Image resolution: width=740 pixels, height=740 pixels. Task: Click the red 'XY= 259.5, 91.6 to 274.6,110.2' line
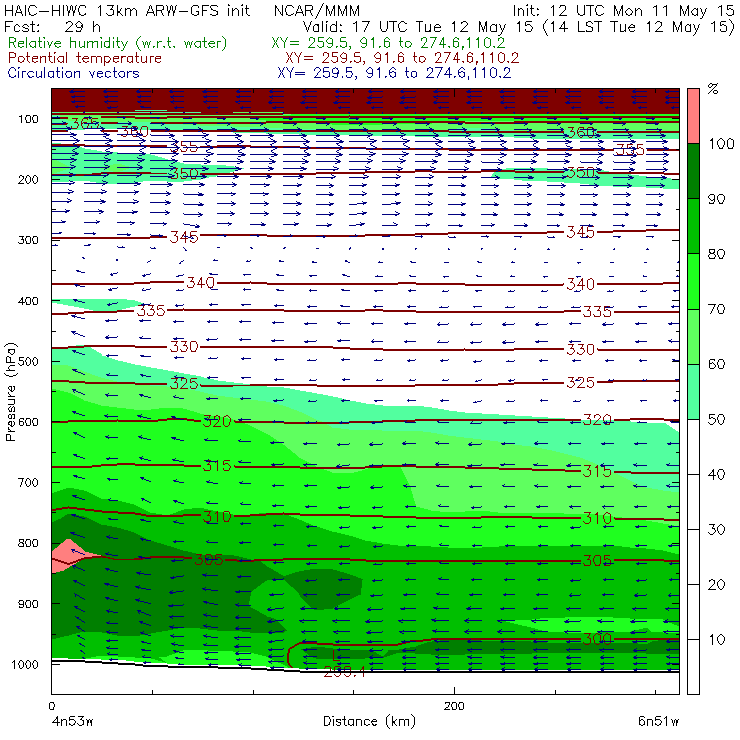(402, 58)
